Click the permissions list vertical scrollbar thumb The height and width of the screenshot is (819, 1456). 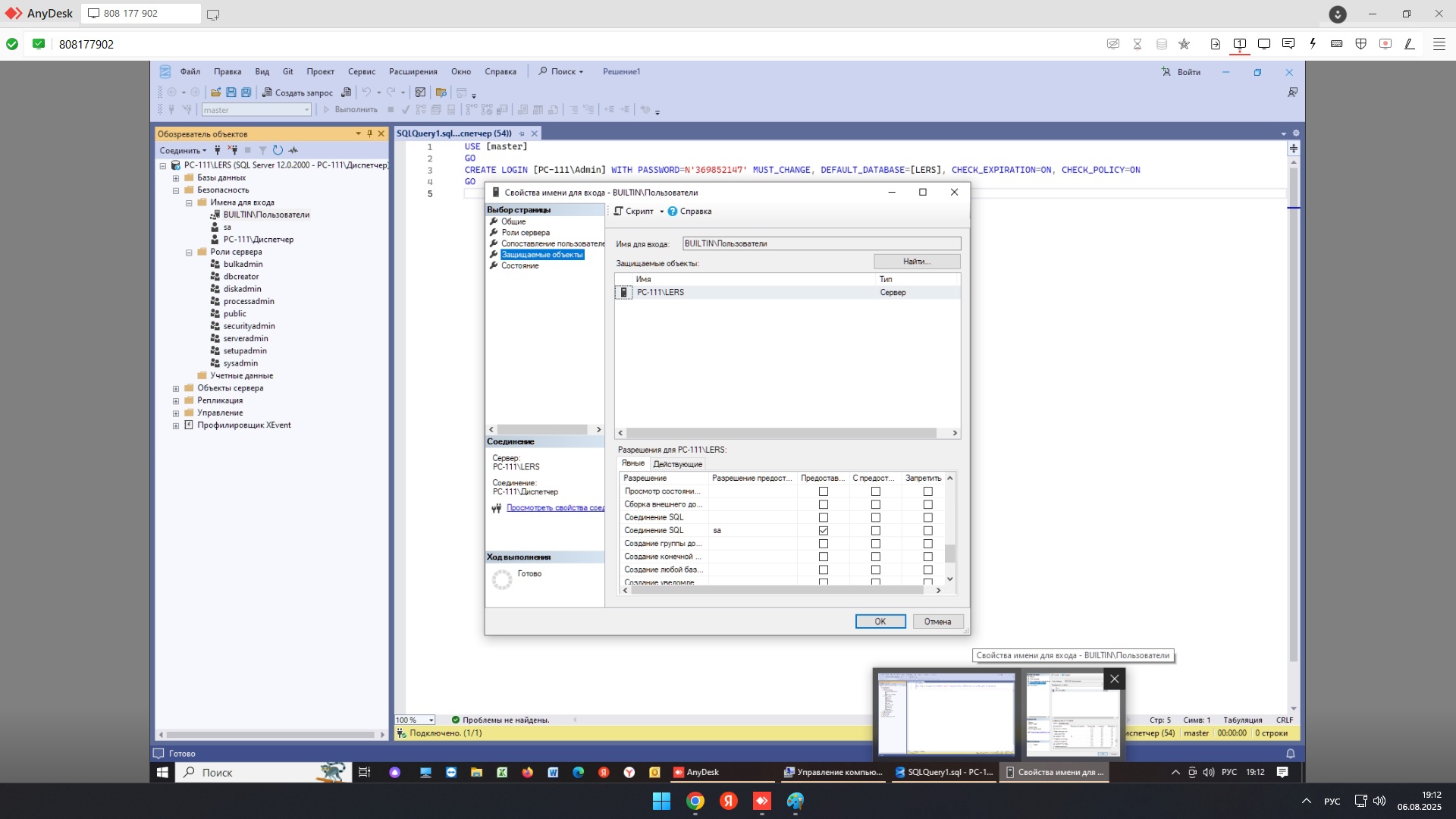[949, 554]
